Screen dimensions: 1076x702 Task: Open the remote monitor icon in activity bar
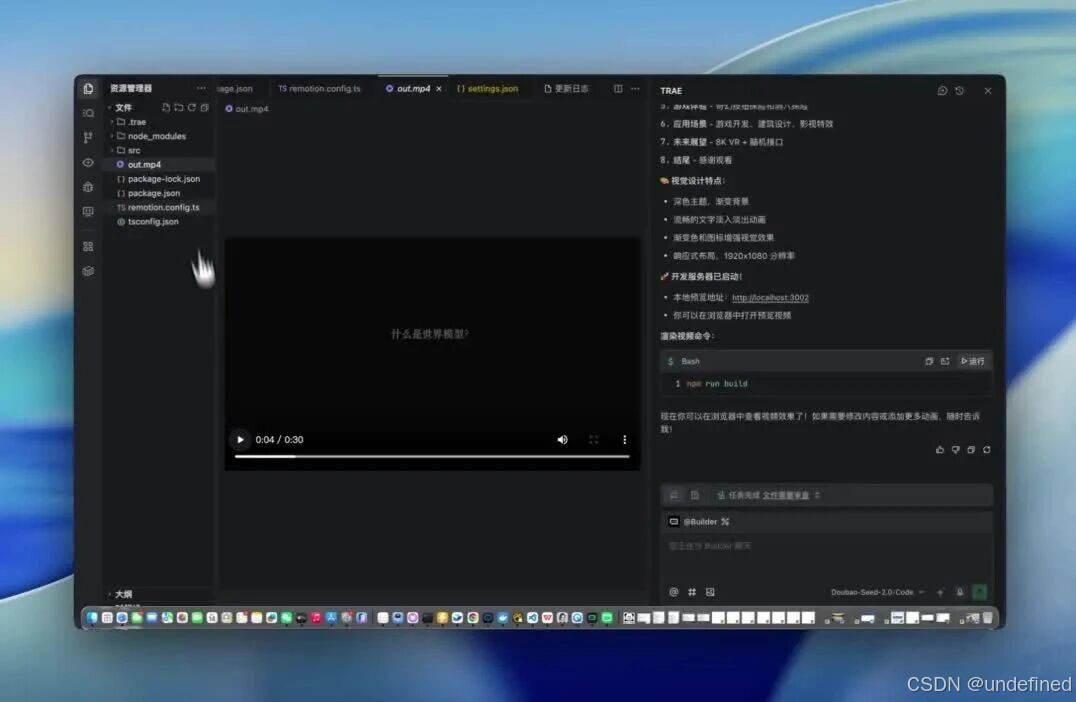(88, 212)
